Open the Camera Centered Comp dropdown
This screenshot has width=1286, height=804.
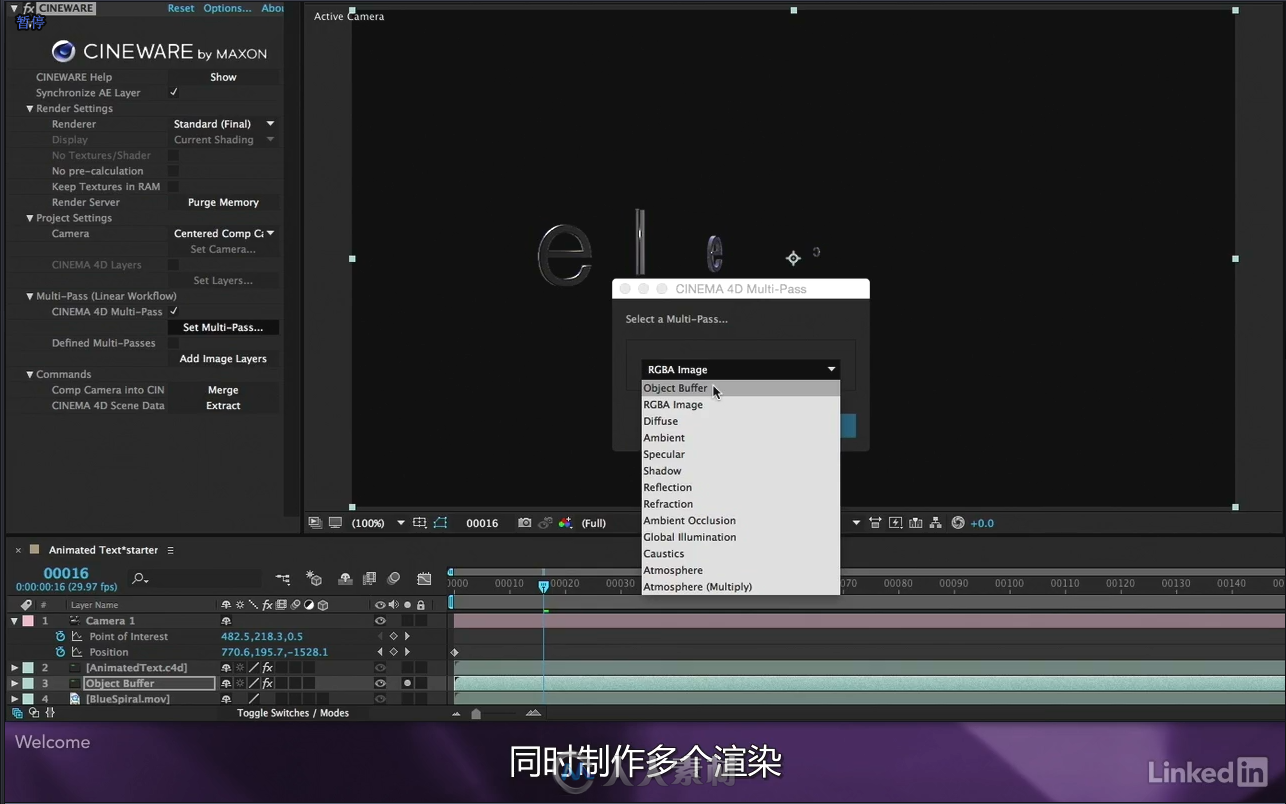224,233
